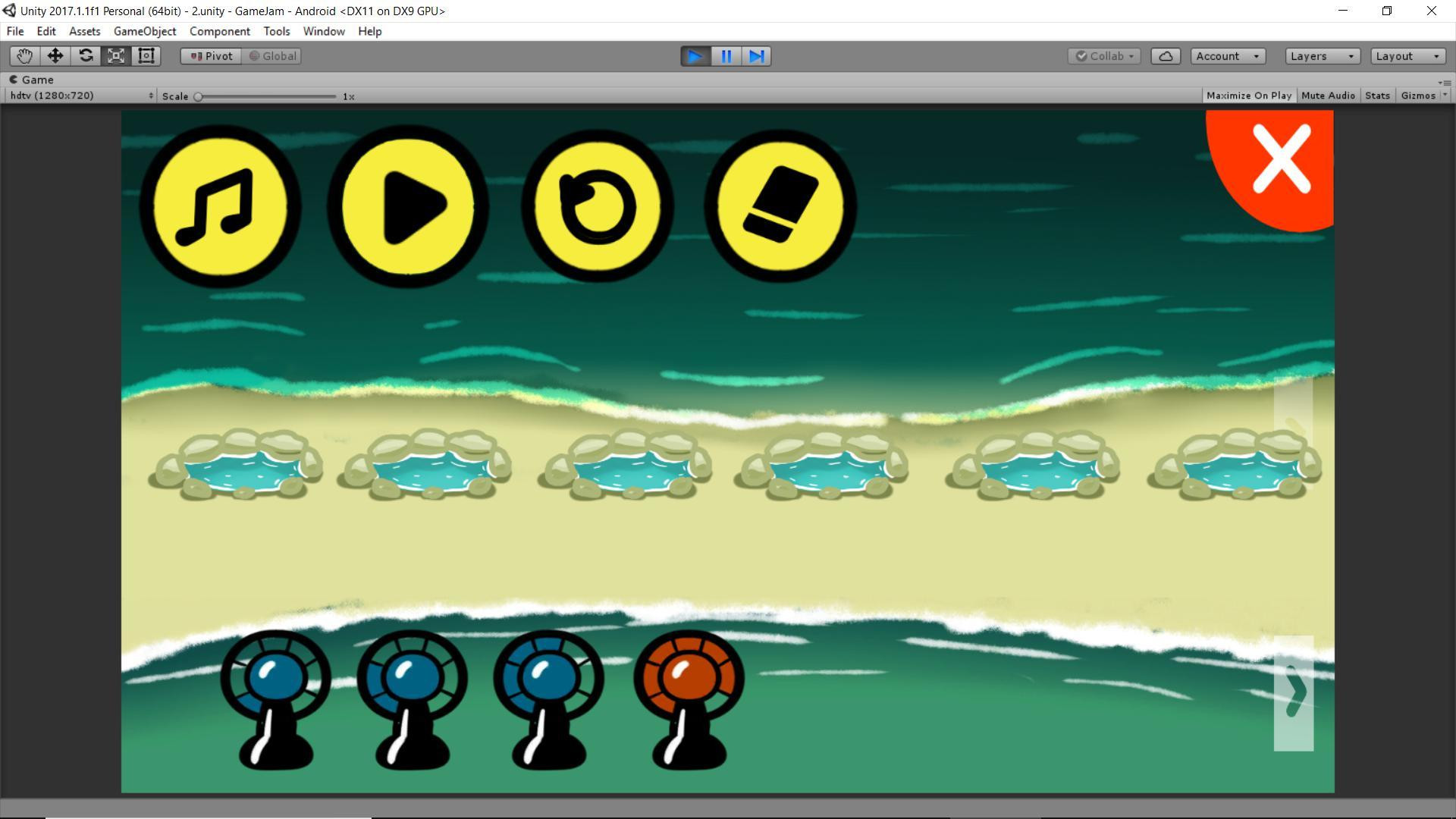Toggle Gizmos in Game view
This screenshot has height=819, width=1456.
1418,96
